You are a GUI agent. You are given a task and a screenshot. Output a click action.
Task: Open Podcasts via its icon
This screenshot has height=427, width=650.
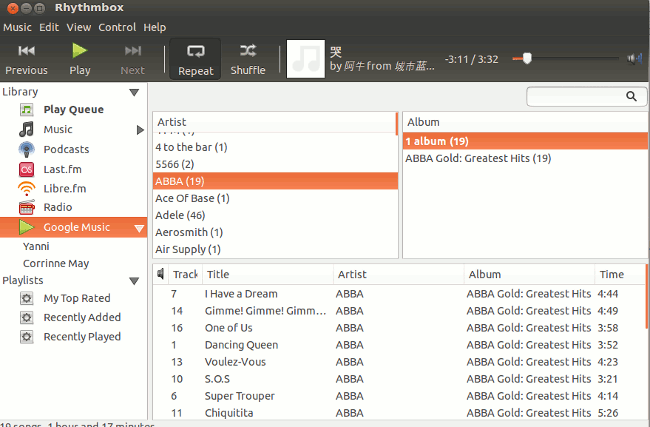pyautogui.click(x=27, y=149)
